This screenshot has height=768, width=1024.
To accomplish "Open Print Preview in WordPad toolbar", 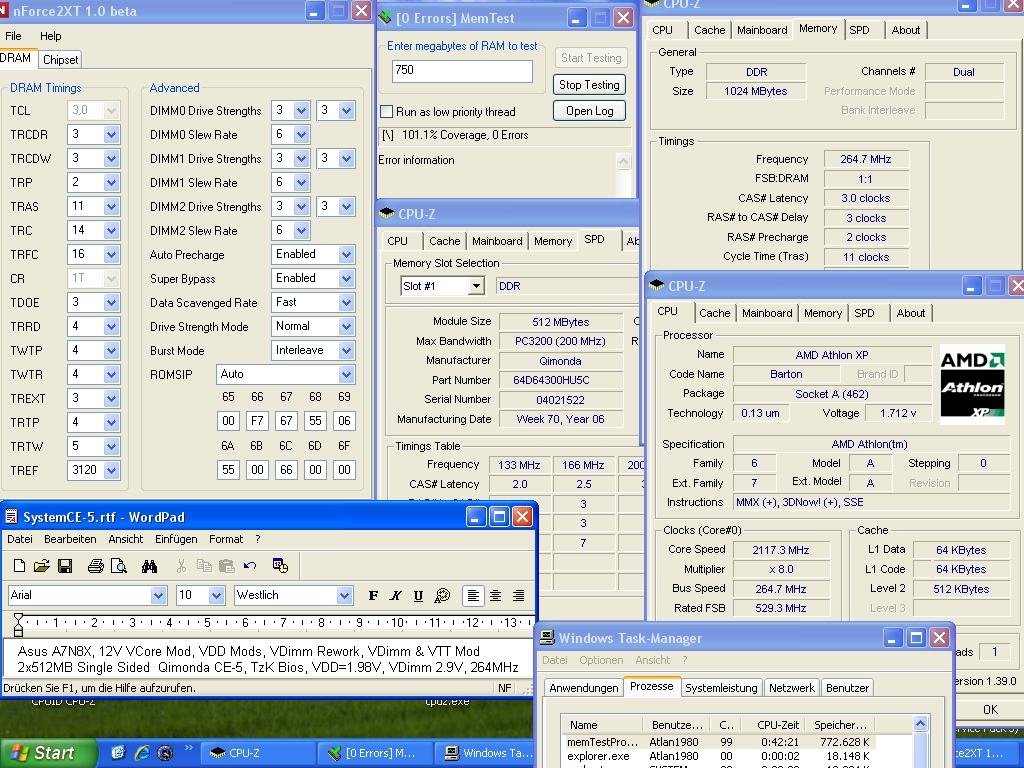I will 119,566.
